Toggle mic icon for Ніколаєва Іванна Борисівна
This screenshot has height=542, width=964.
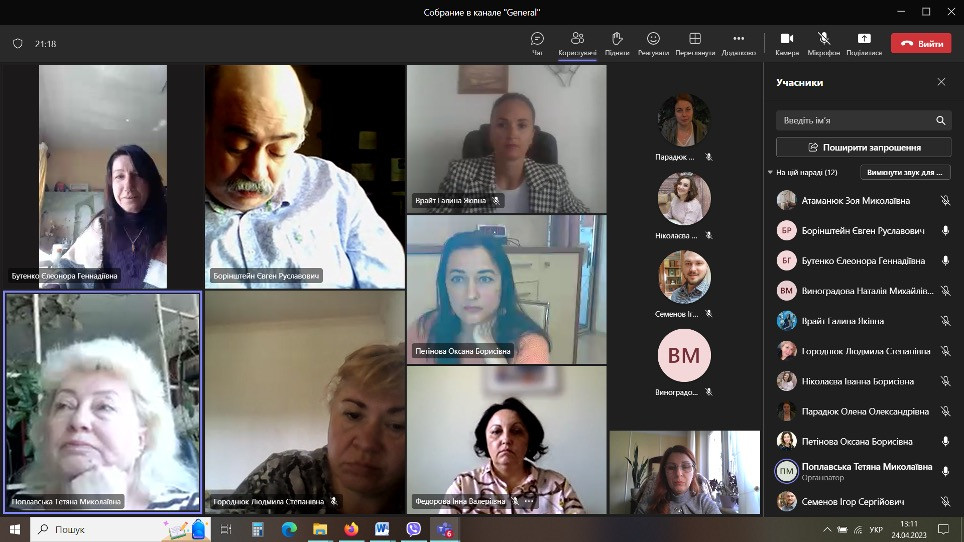click(946, 381)
